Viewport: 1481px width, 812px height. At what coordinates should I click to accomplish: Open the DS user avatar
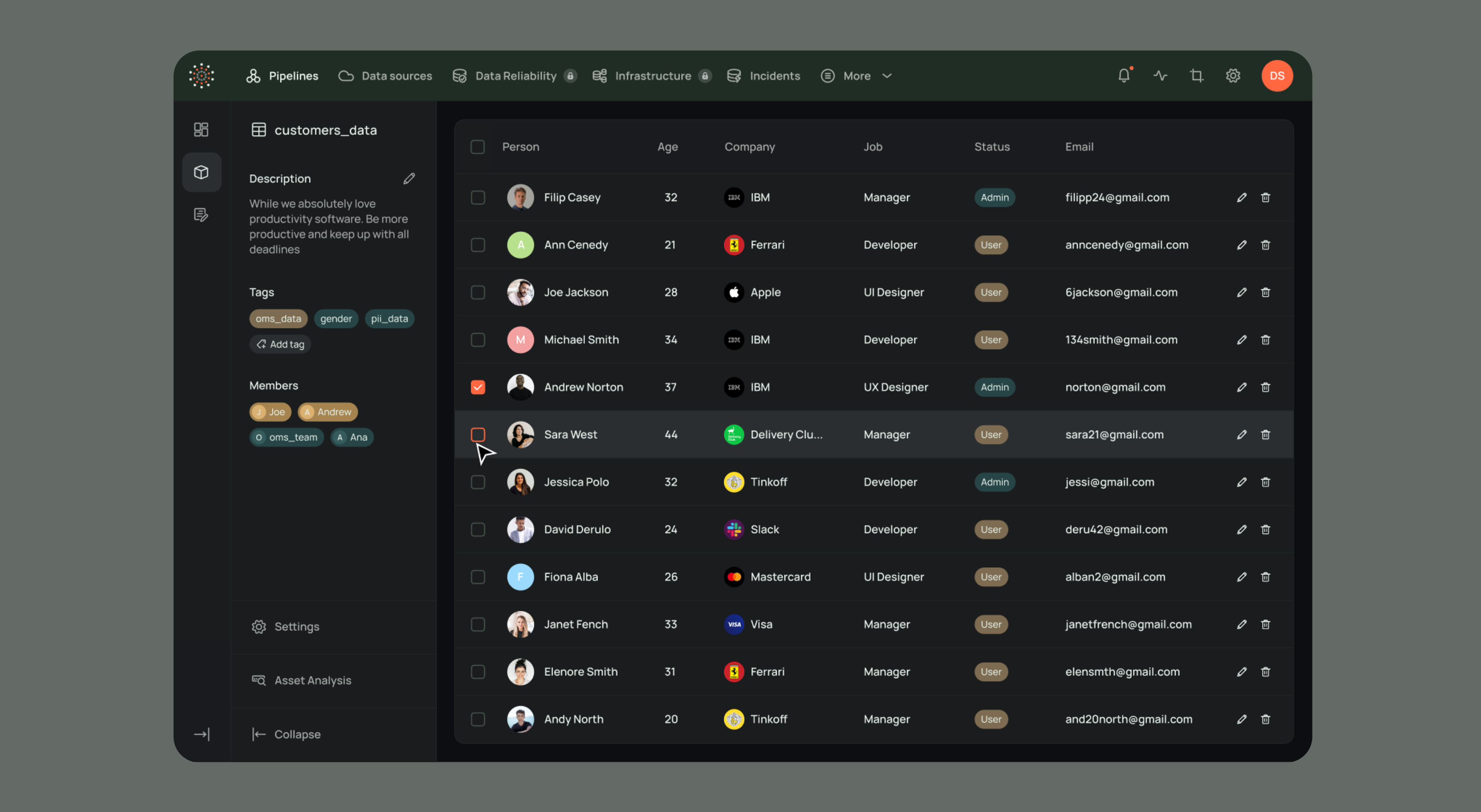[x=1277, y=75]
